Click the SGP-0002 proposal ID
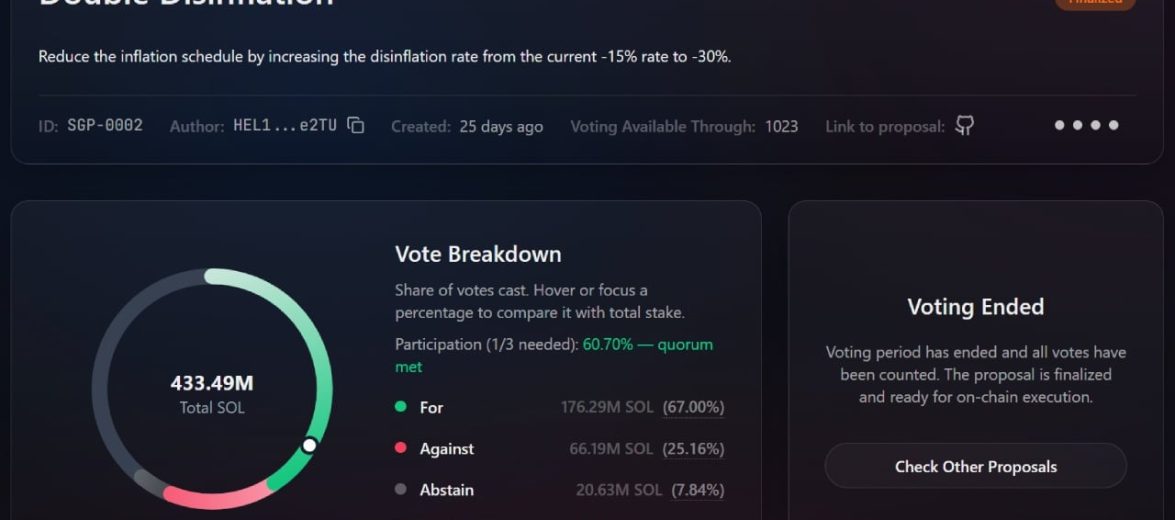Viewport: 1175px width, 520px height. [105, 126]
